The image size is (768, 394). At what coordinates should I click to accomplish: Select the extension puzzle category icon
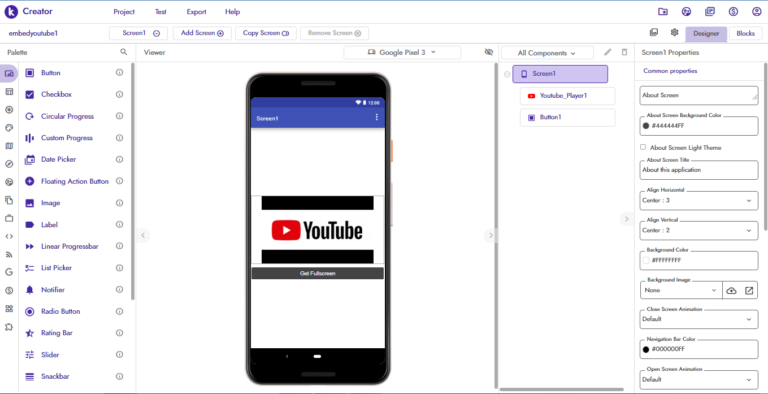9,327
